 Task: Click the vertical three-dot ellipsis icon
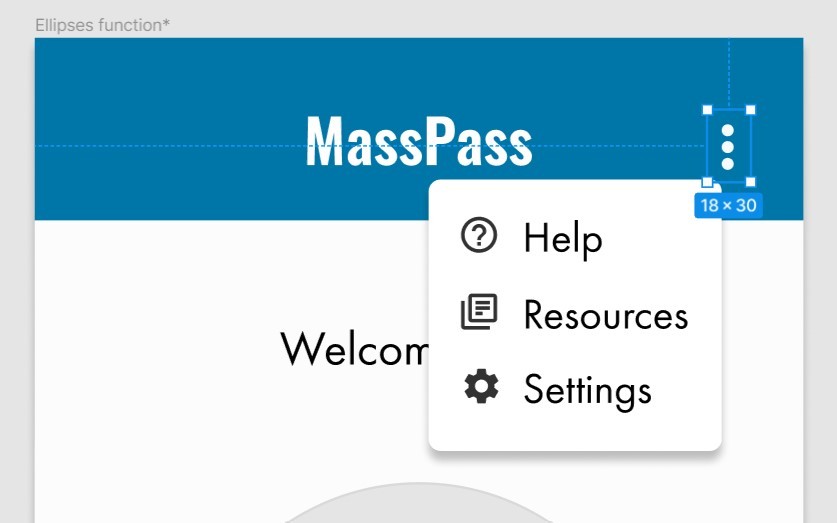click(728, 147)
